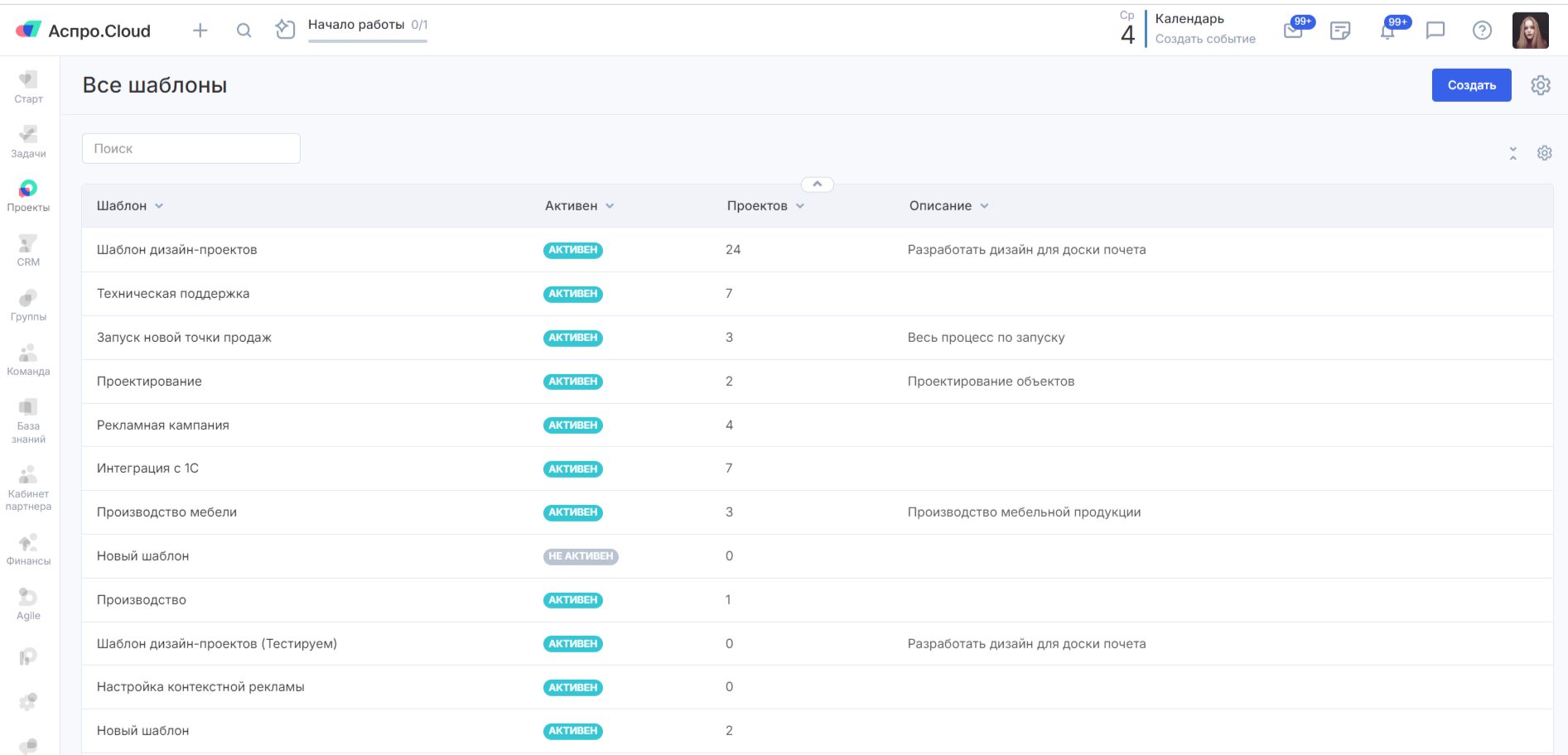Open the mail inbox icon

(1293, 31)
